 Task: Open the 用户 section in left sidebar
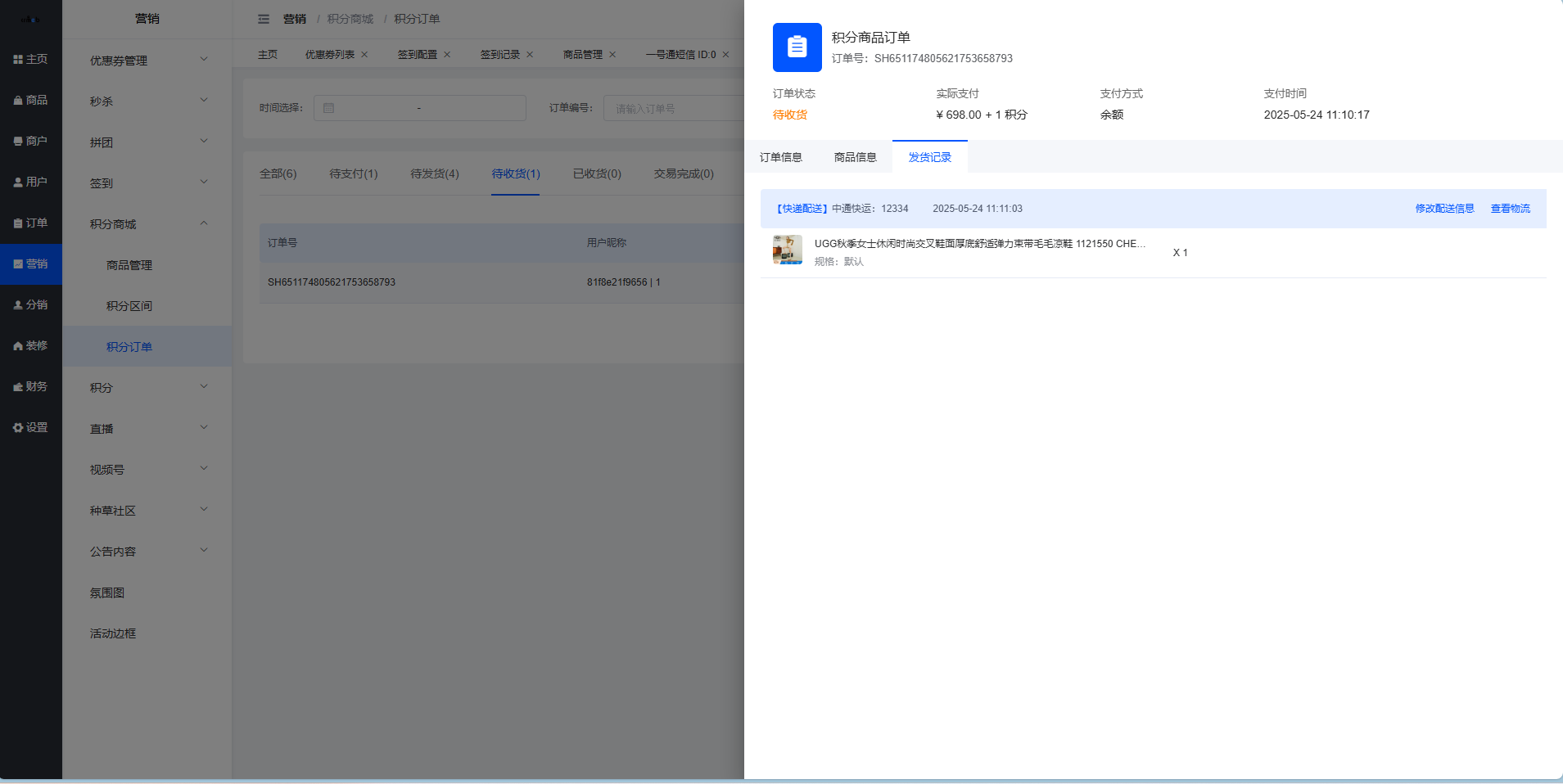tap(30, 182)
